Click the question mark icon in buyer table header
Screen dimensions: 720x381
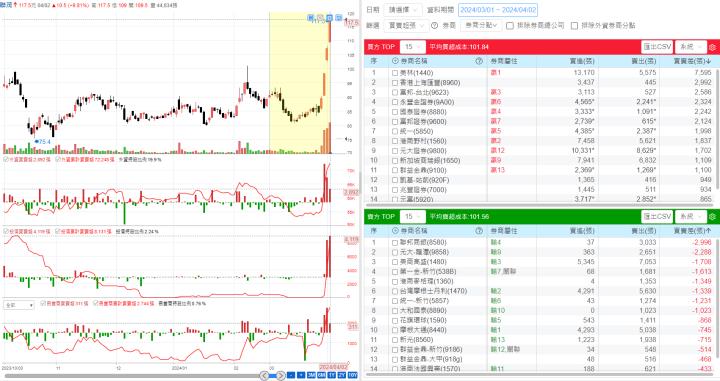click(x=479, y=61)
